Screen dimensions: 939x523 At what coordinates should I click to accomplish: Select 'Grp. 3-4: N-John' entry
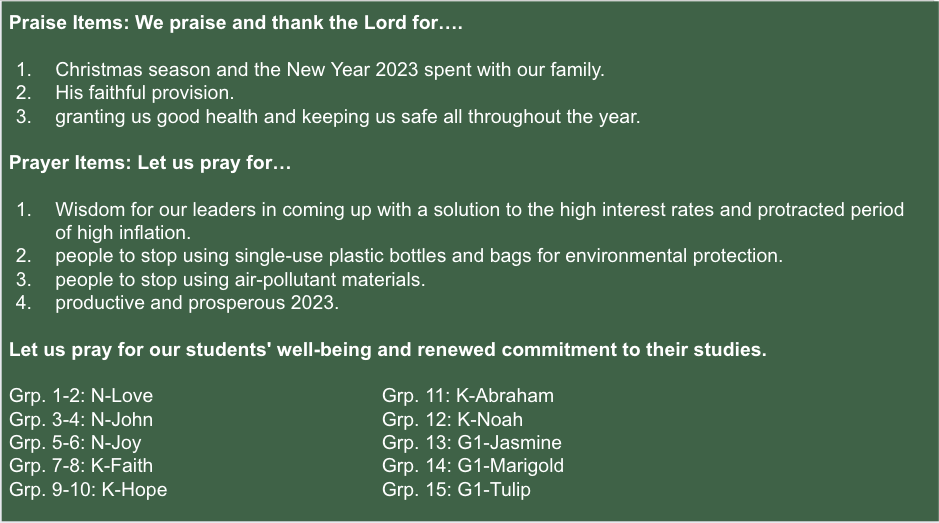point(81,419)
